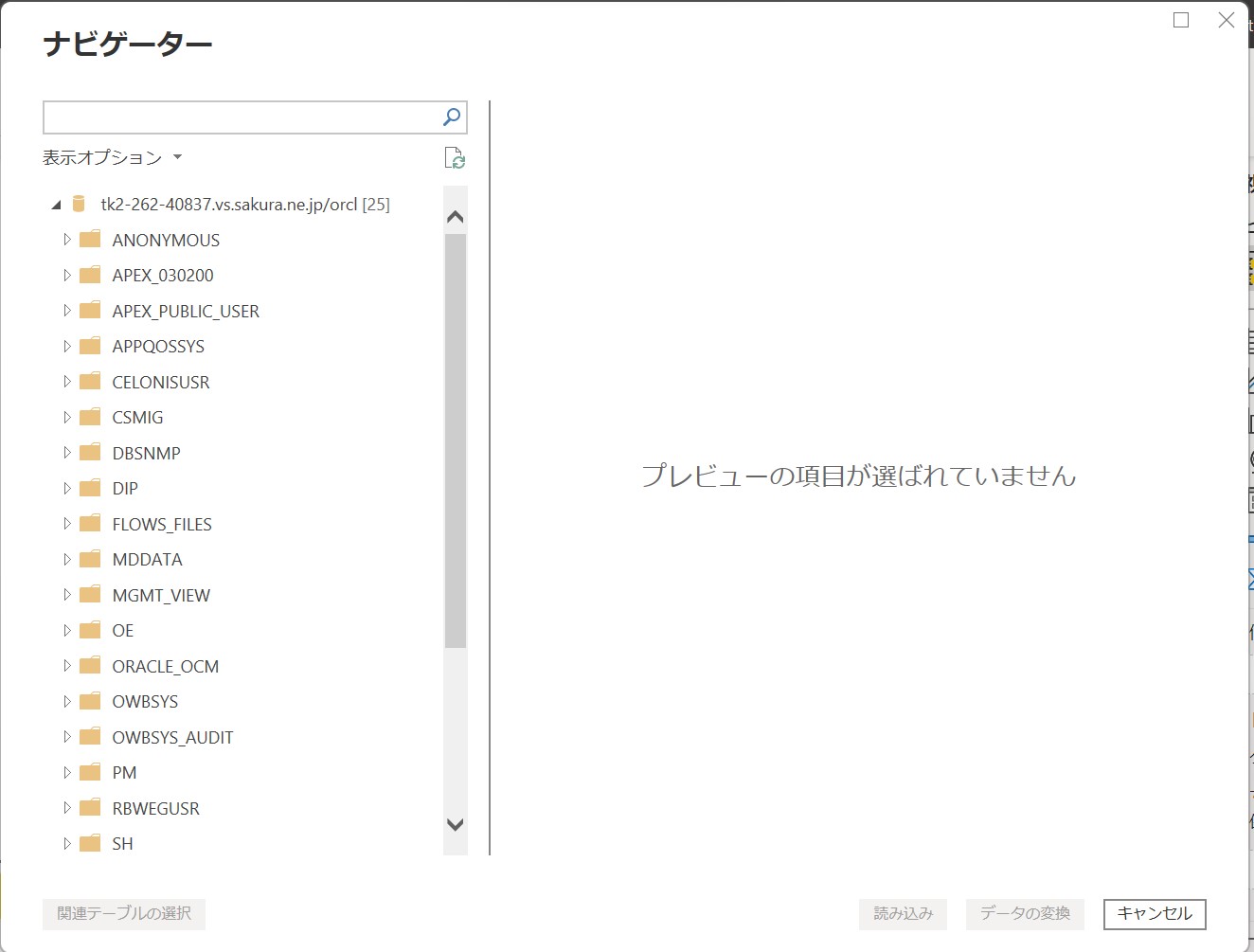Click the search magnifier icon
Screen dimensions: 1254x952
click(x=452, y=117)
